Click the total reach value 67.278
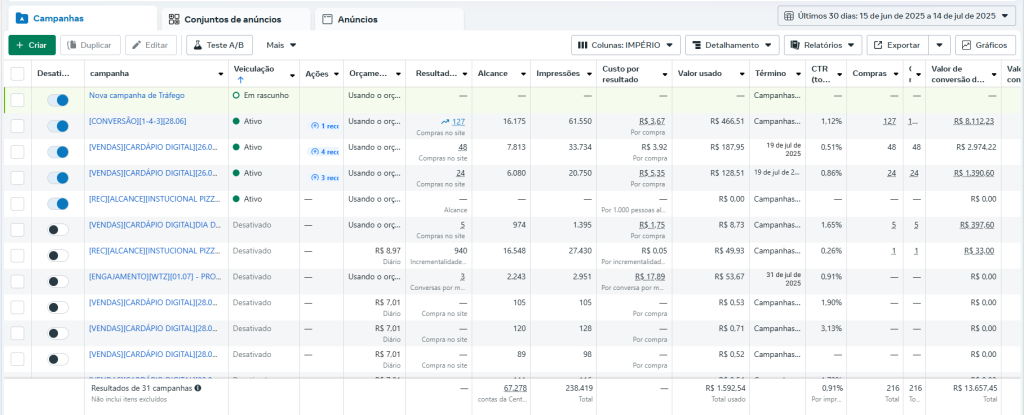The image size is (1024, 415). tap(515, 388)
